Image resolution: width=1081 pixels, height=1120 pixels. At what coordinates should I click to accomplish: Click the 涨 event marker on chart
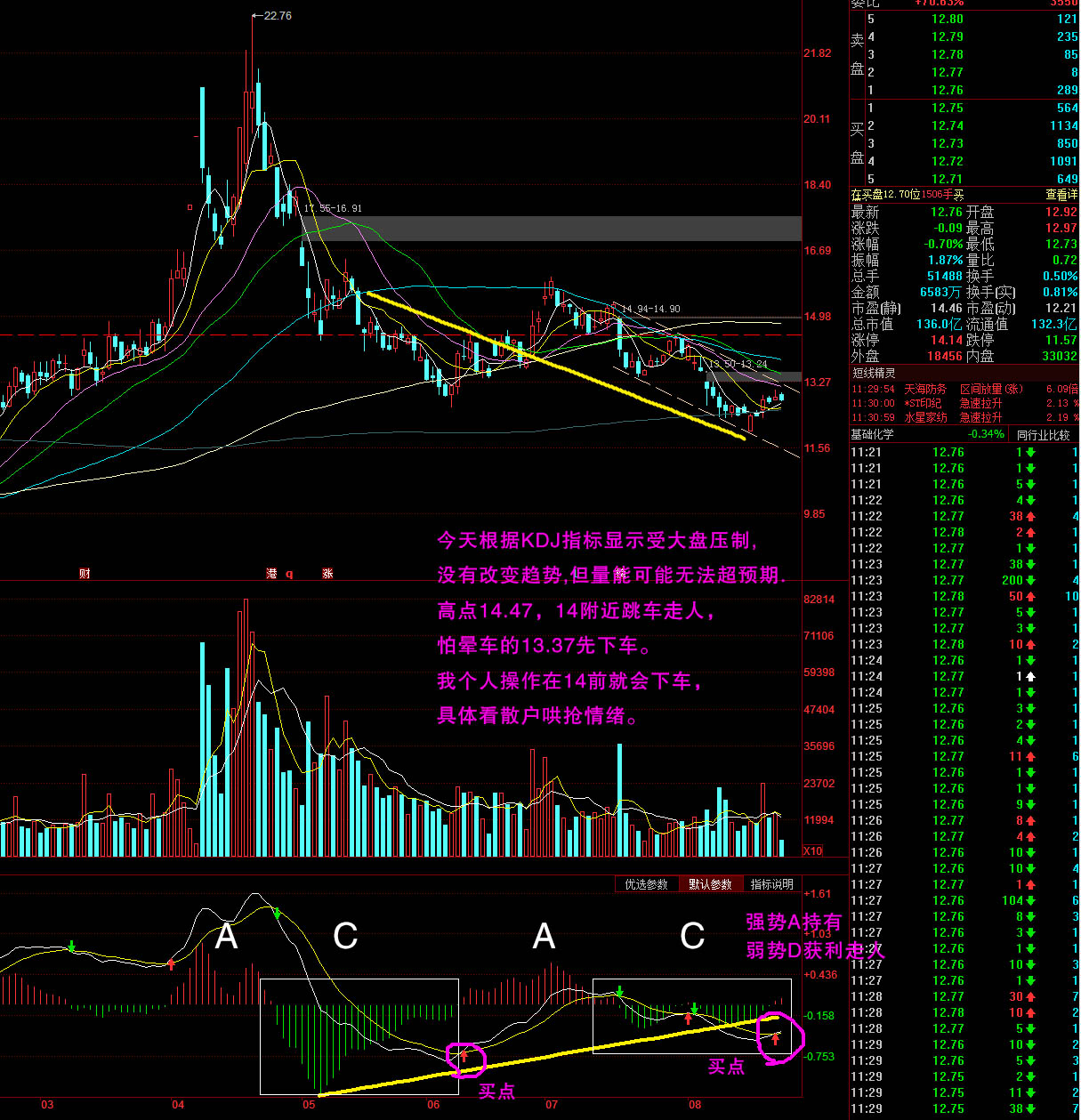[x=327, y=574]
